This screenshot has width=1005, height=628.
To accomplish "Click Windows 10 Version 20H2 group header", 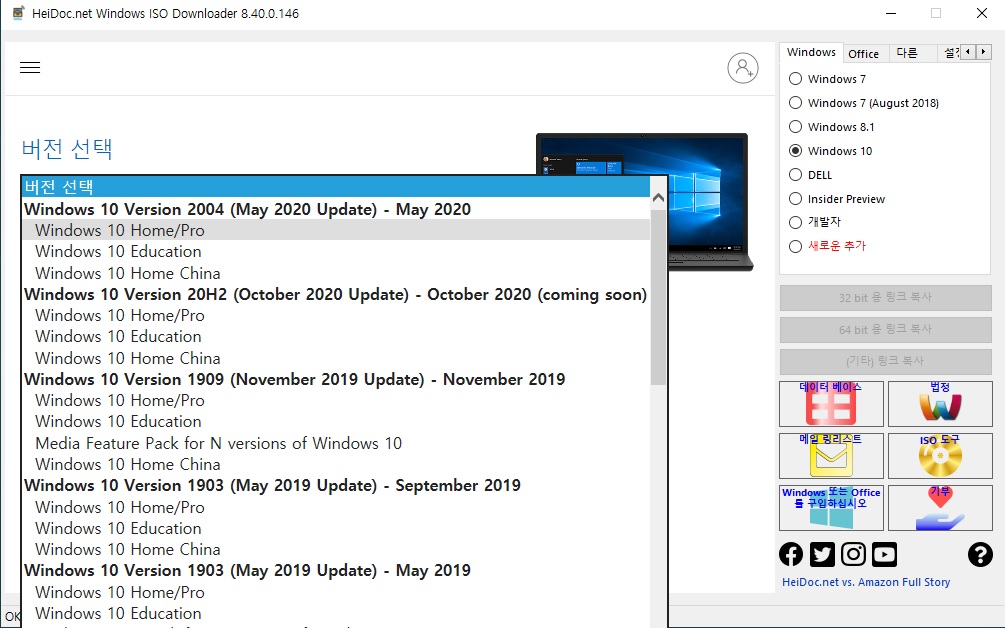I will [x=336, y=294].
